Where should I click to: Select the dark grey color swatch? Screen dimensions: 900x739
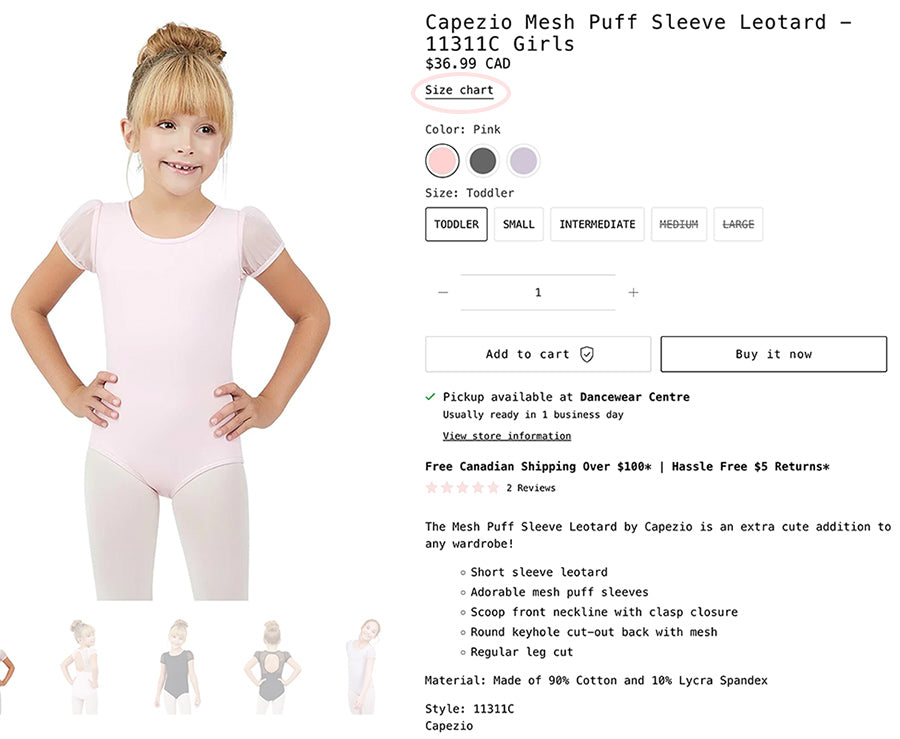pos(483,160)
